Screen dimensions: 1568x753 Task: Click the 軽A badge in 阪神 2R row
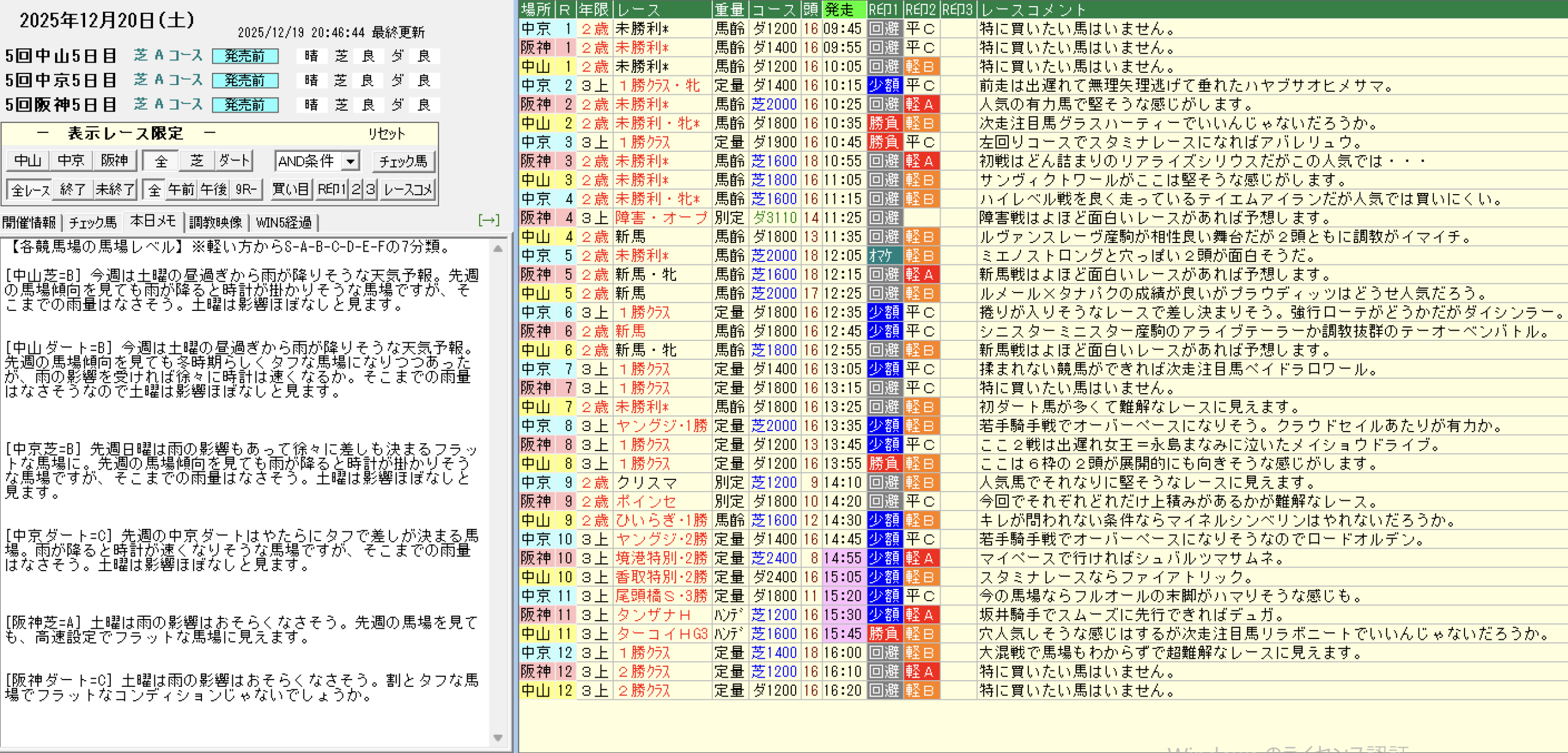coord(921,104)
